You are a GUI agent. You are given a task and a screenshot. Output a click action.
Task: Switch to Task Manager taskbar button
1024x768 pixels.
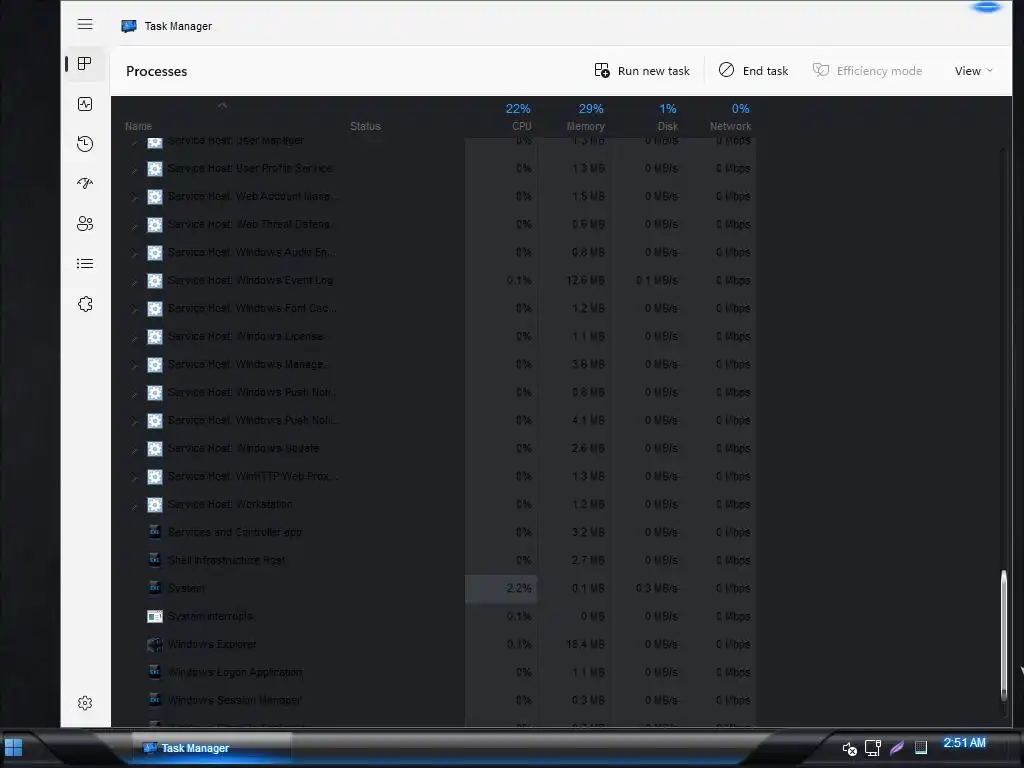point(211,748)
